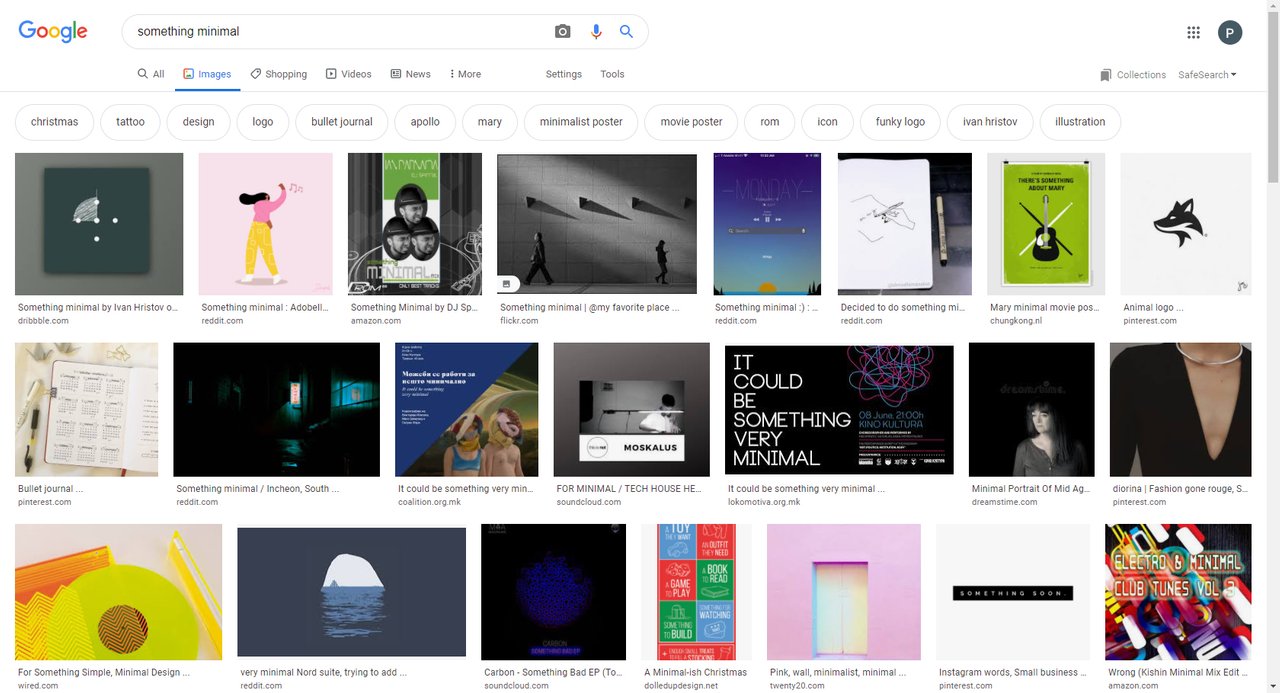Filter by the tattoo chip
The image size is (1280, 693).
[130, 122]
